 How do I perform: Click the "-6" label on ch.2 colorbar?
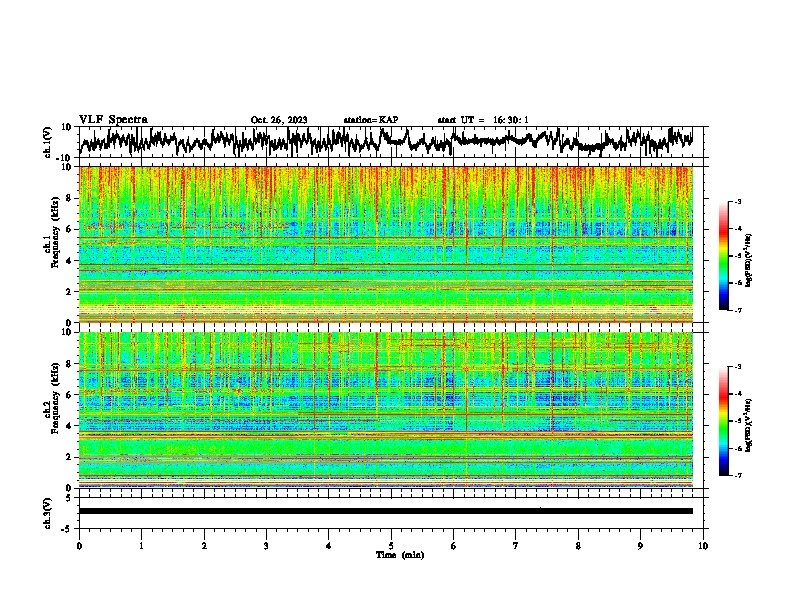coord(738,448)
